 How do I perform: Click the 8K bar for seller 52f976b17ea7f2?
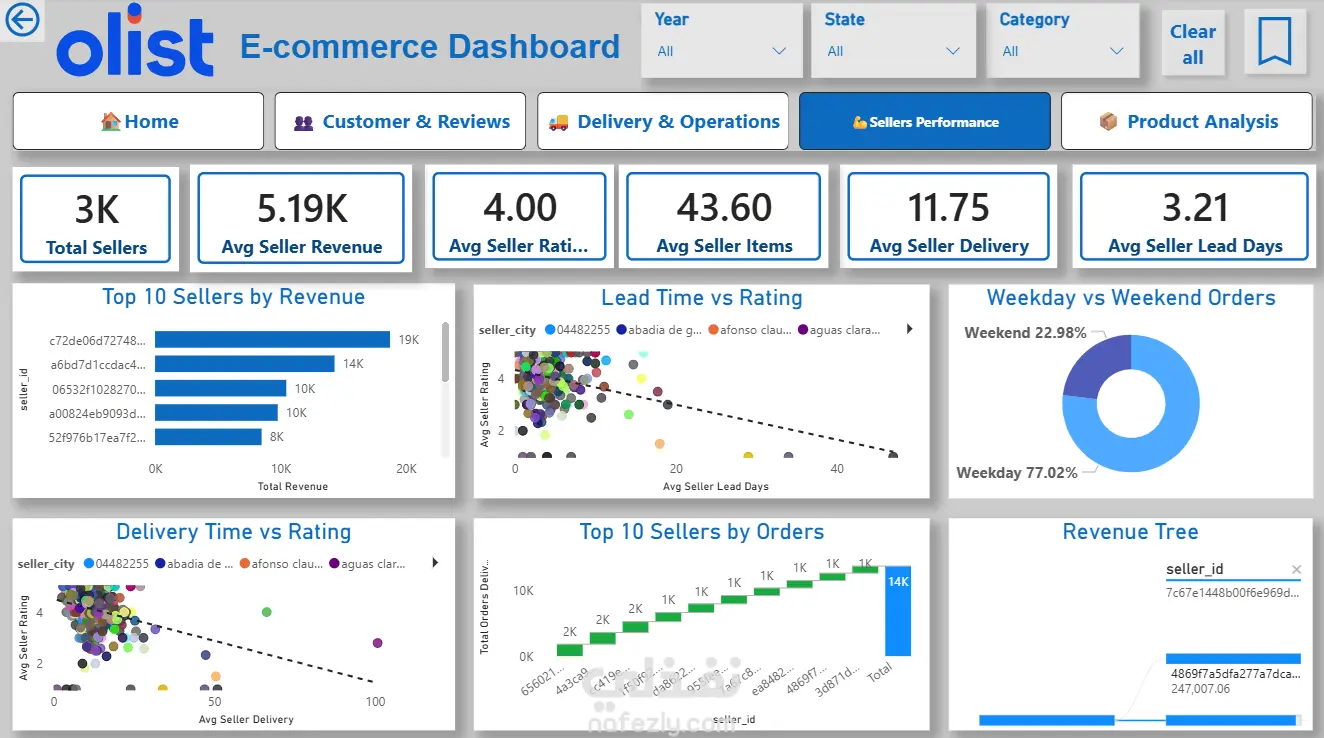pos(208,437)
